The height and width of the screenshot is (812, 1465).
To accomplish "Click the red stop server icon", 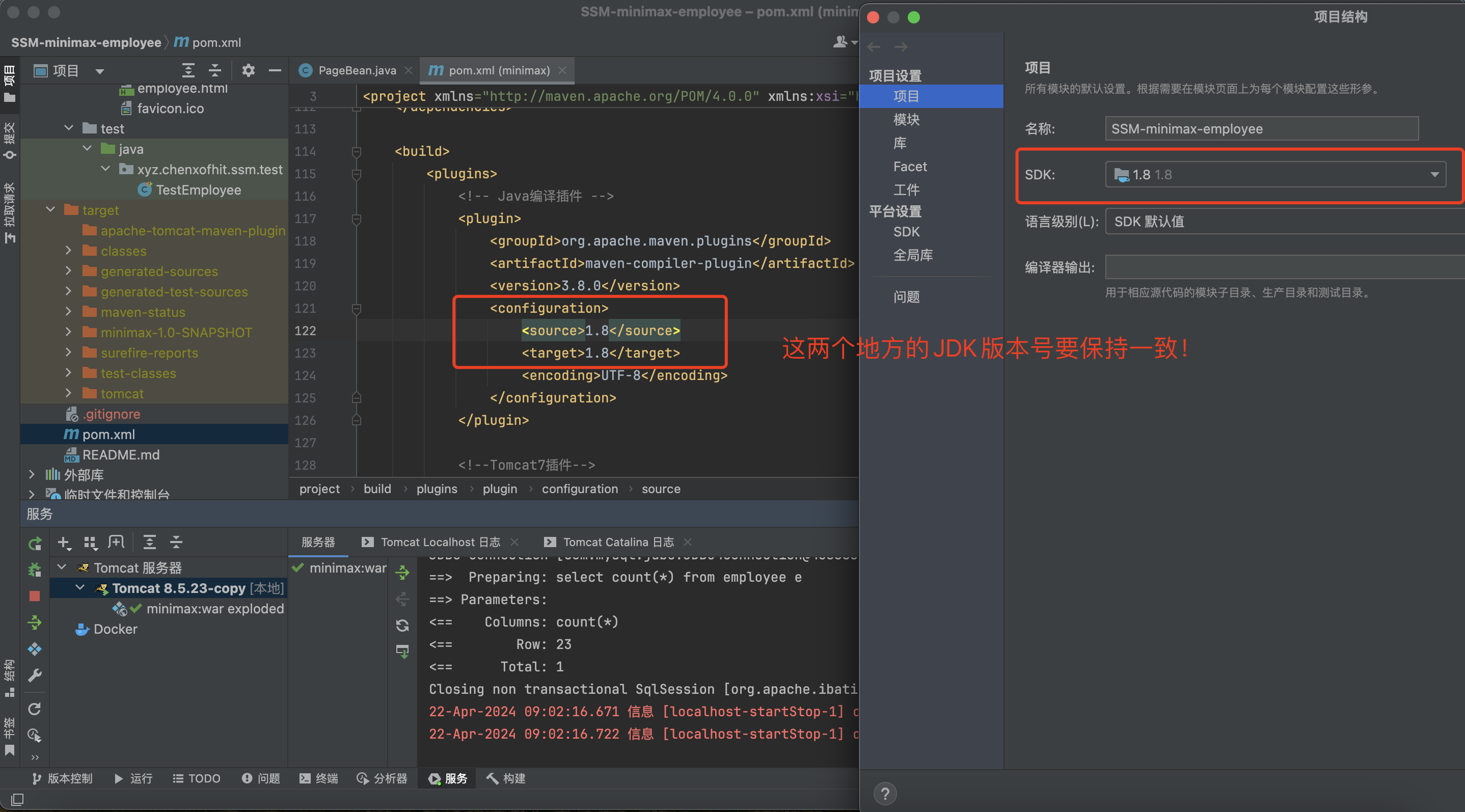I will click(x=34, y=596).
